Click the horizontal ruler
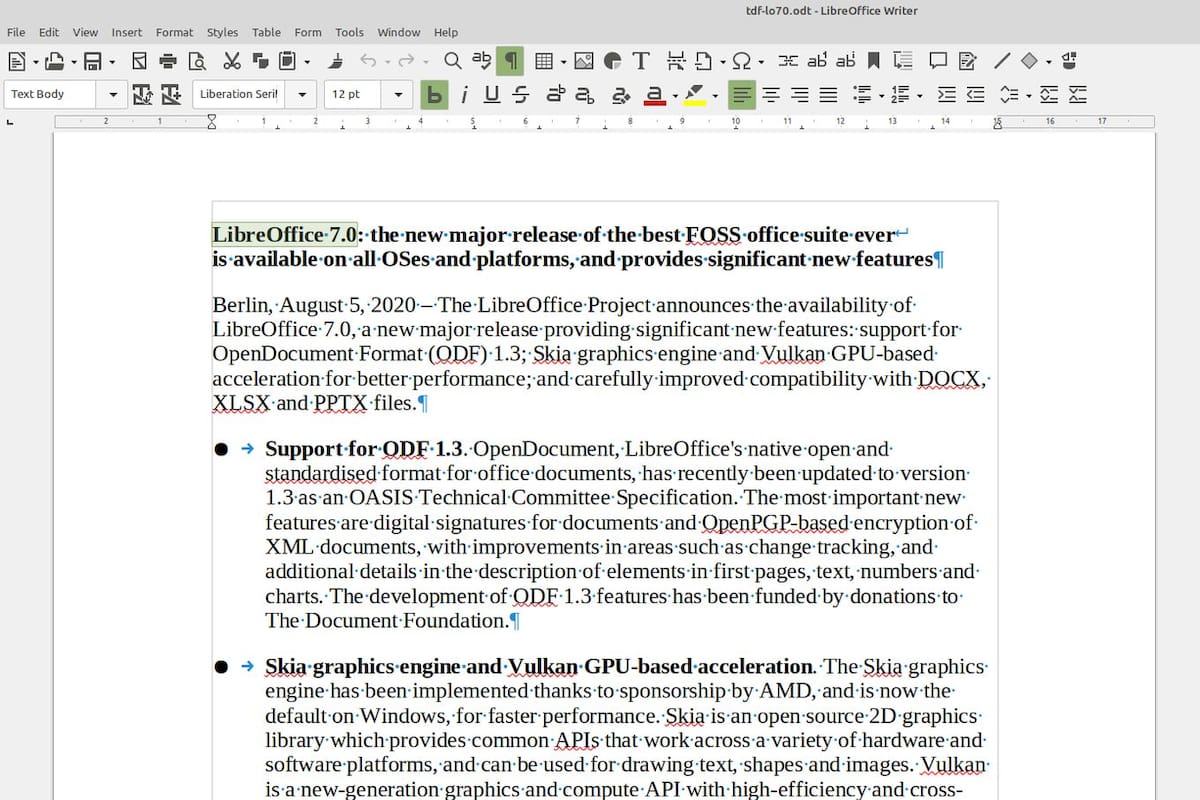The width and height of the screenshot is (1200, 800). coord(605,121)
